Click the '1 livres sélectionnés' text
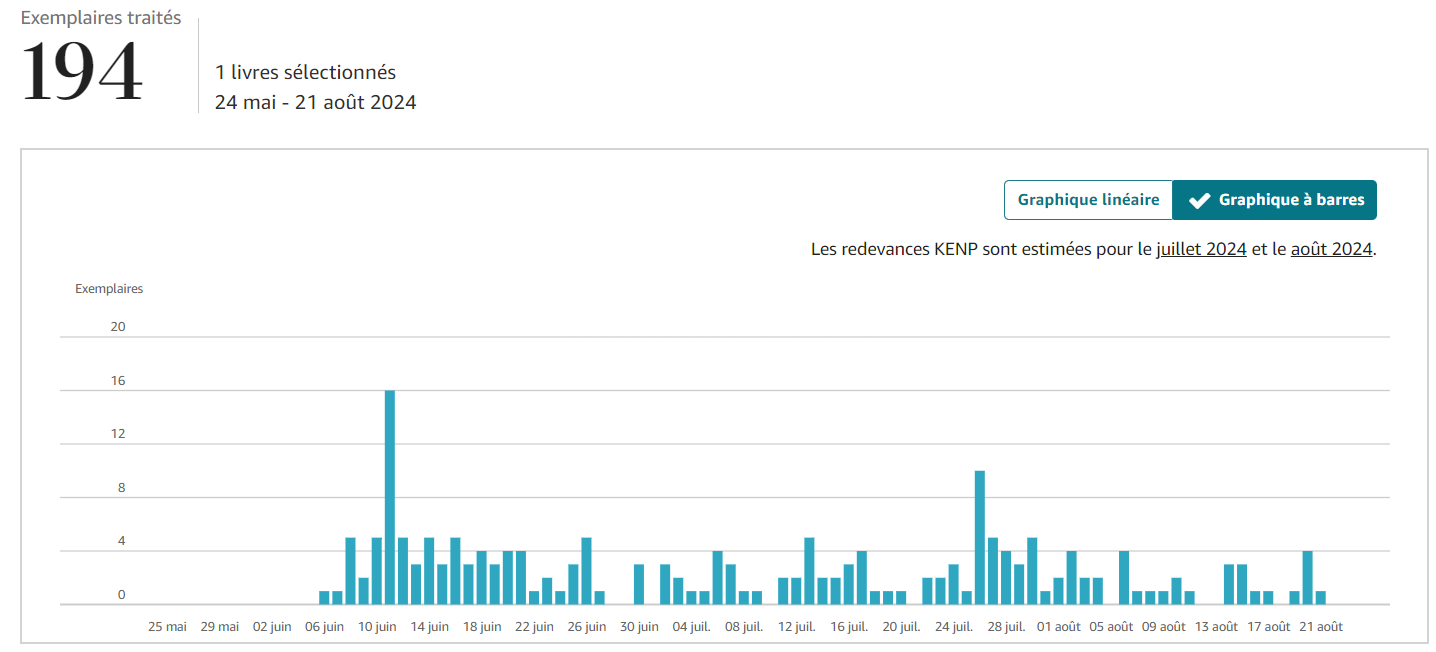Image resolution: width=1436 pixels, height=652 pixels. [x=305, y=72]
